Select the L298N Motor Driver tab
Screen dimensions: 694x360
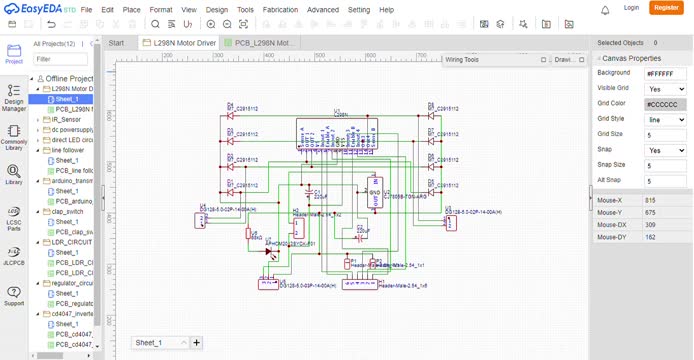[x=179, y=43]
